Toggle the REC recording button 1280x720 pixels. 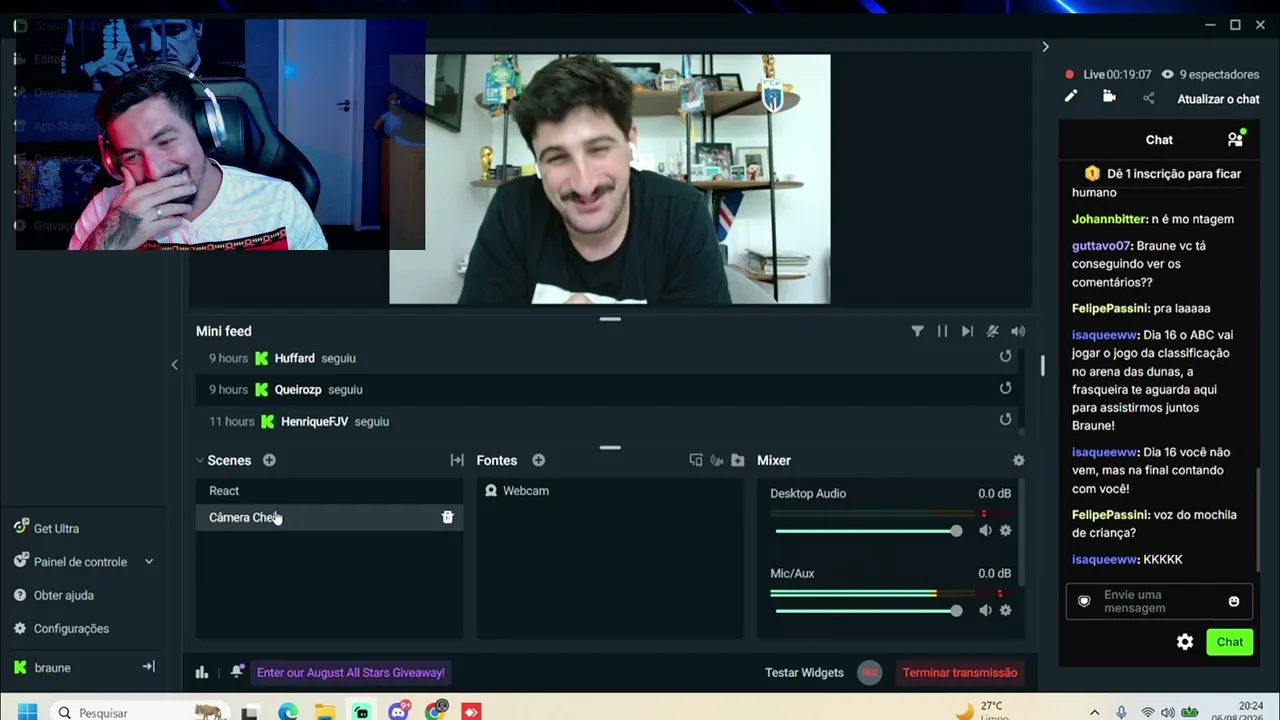[870, 672]
